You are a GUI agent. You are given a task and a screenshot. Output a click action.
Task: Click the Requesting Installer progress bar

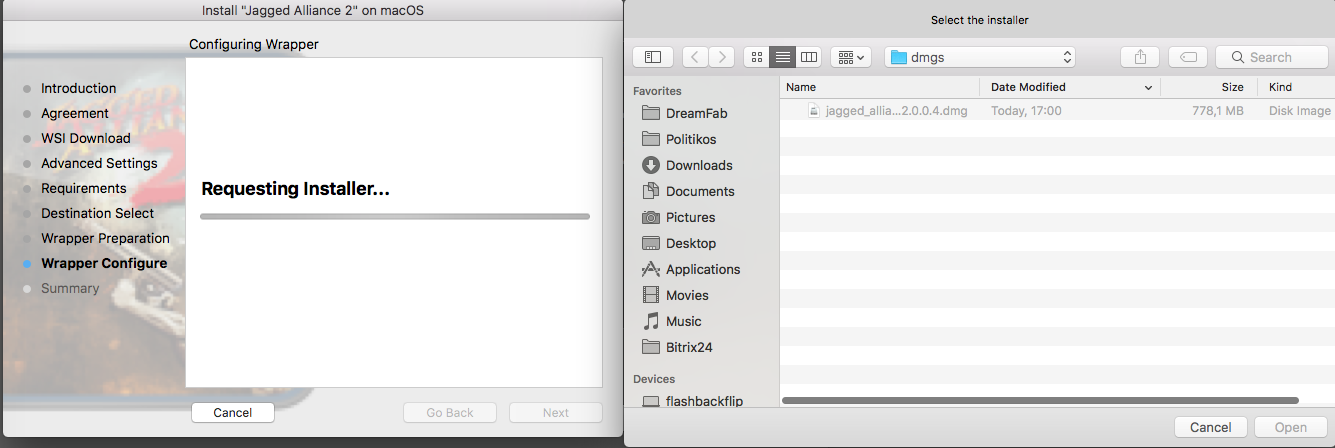[x=395, y=216]
